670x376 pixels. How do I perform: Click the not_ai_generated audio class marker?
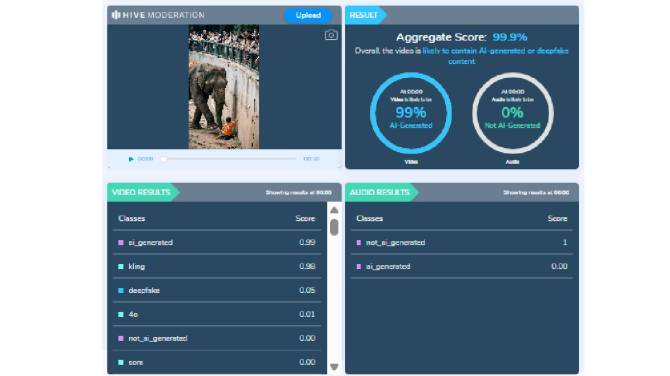[x=359, y=242]
